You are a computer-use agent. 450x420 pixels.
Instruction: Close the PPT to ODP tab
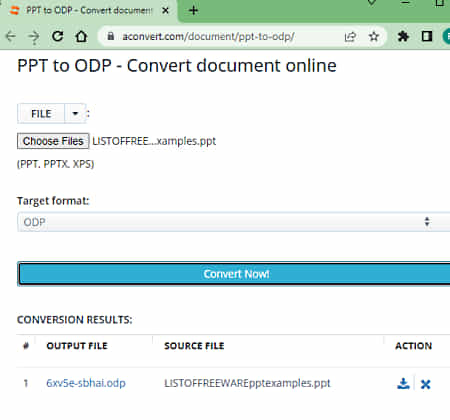165,11
